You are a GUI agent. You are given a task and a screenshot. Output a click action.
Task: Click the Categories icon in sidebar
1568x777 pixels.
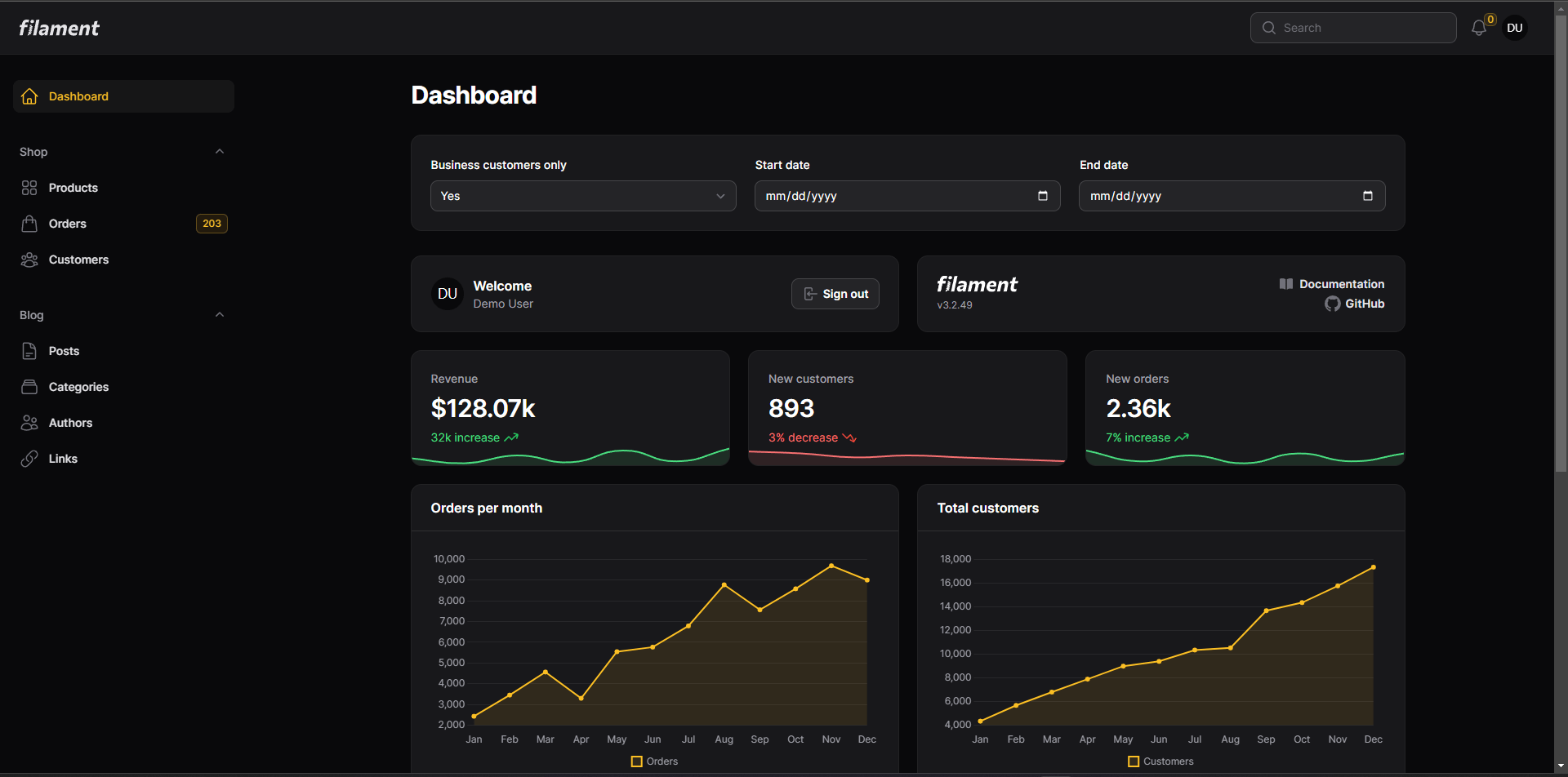[29, 387]
